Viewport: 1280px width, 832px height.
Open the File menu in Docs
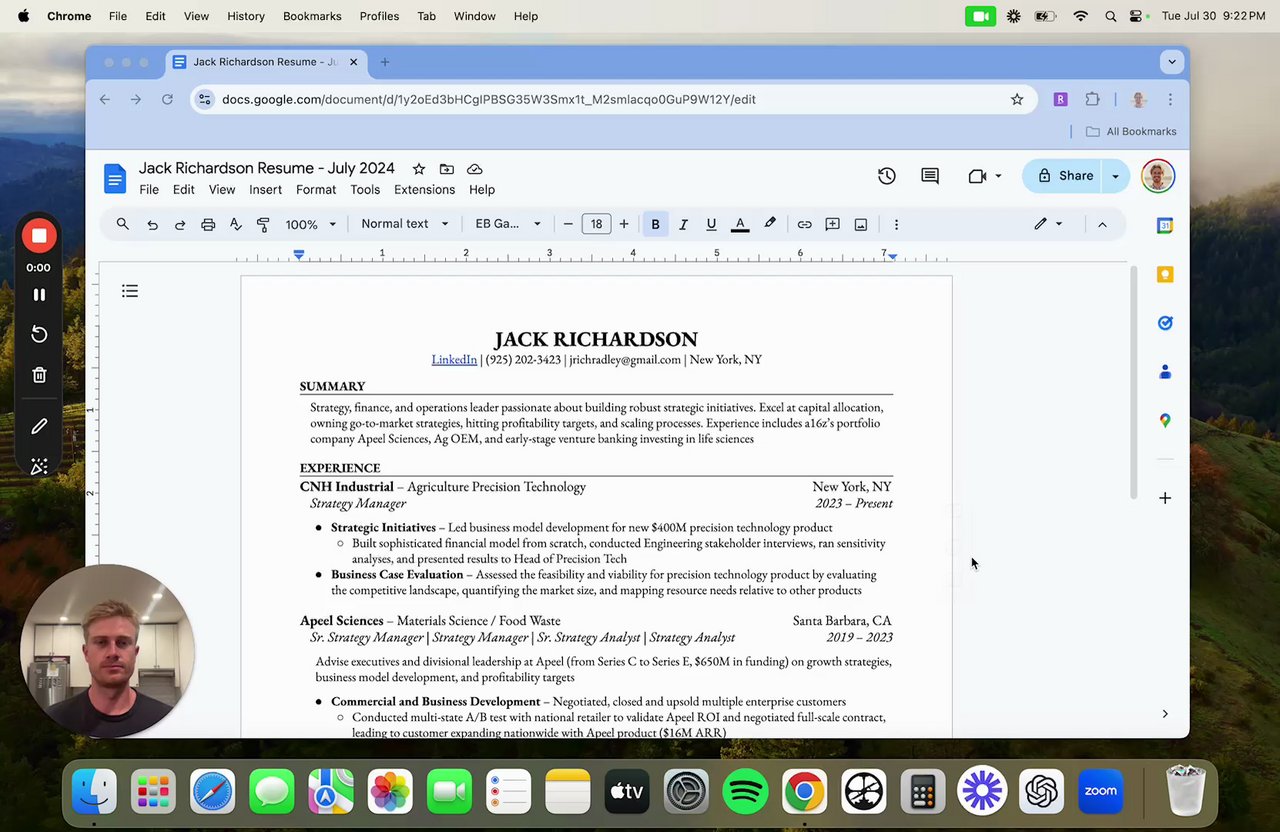coord(149,190)
